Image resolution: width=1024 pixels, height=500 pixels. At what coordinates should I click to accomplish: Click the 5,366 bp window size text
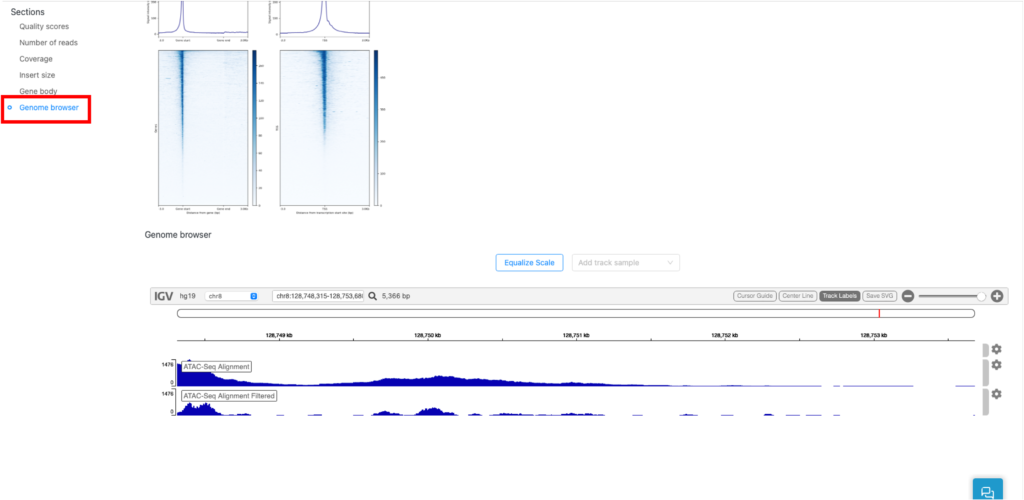[396, 296]
